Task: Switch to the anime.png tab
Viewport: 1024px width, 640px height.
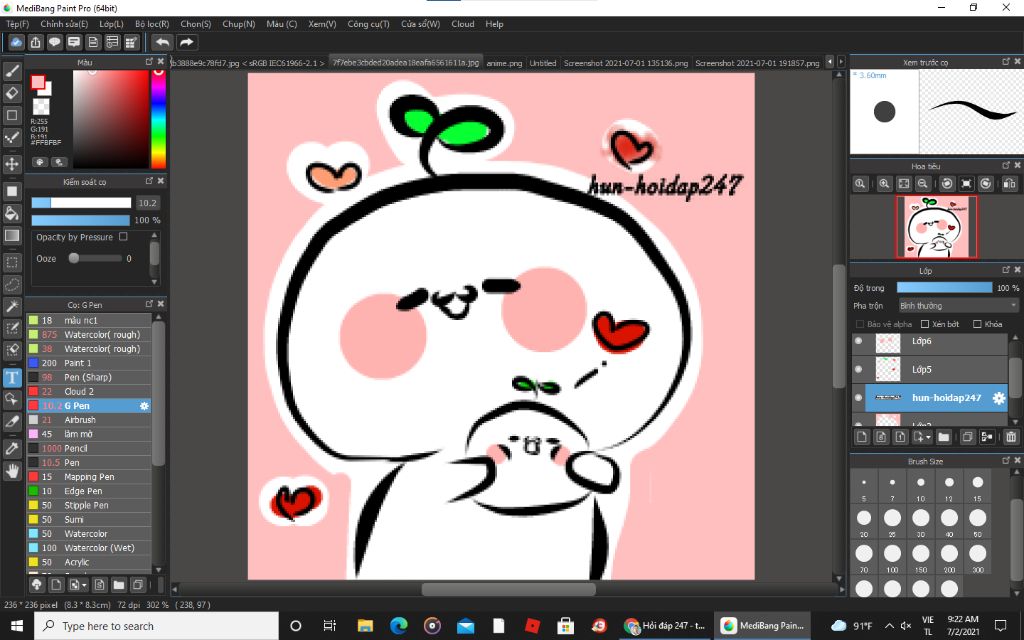Action: (x=504, y=63)
